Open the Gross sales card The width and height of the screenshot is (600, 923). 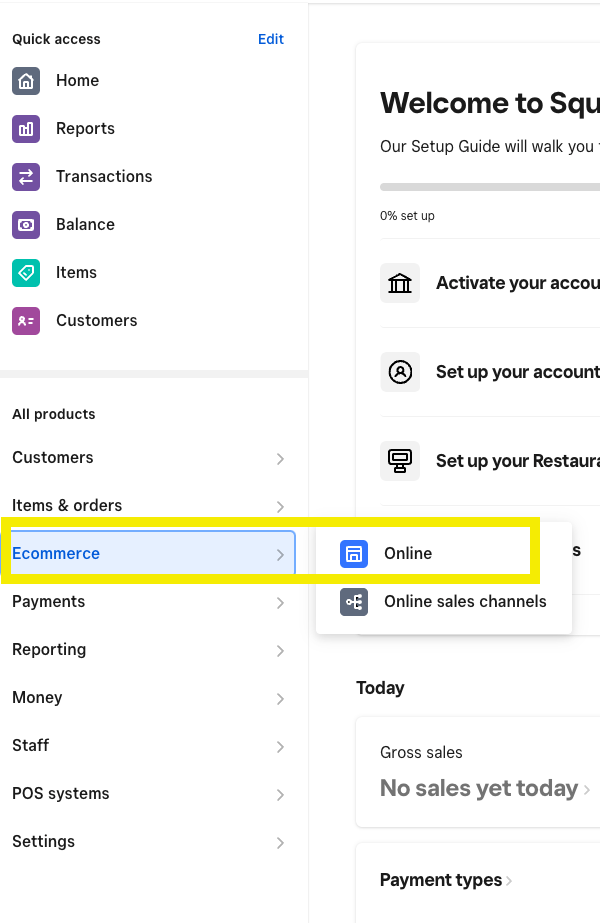pyautogui.click(x=480, y=773)
